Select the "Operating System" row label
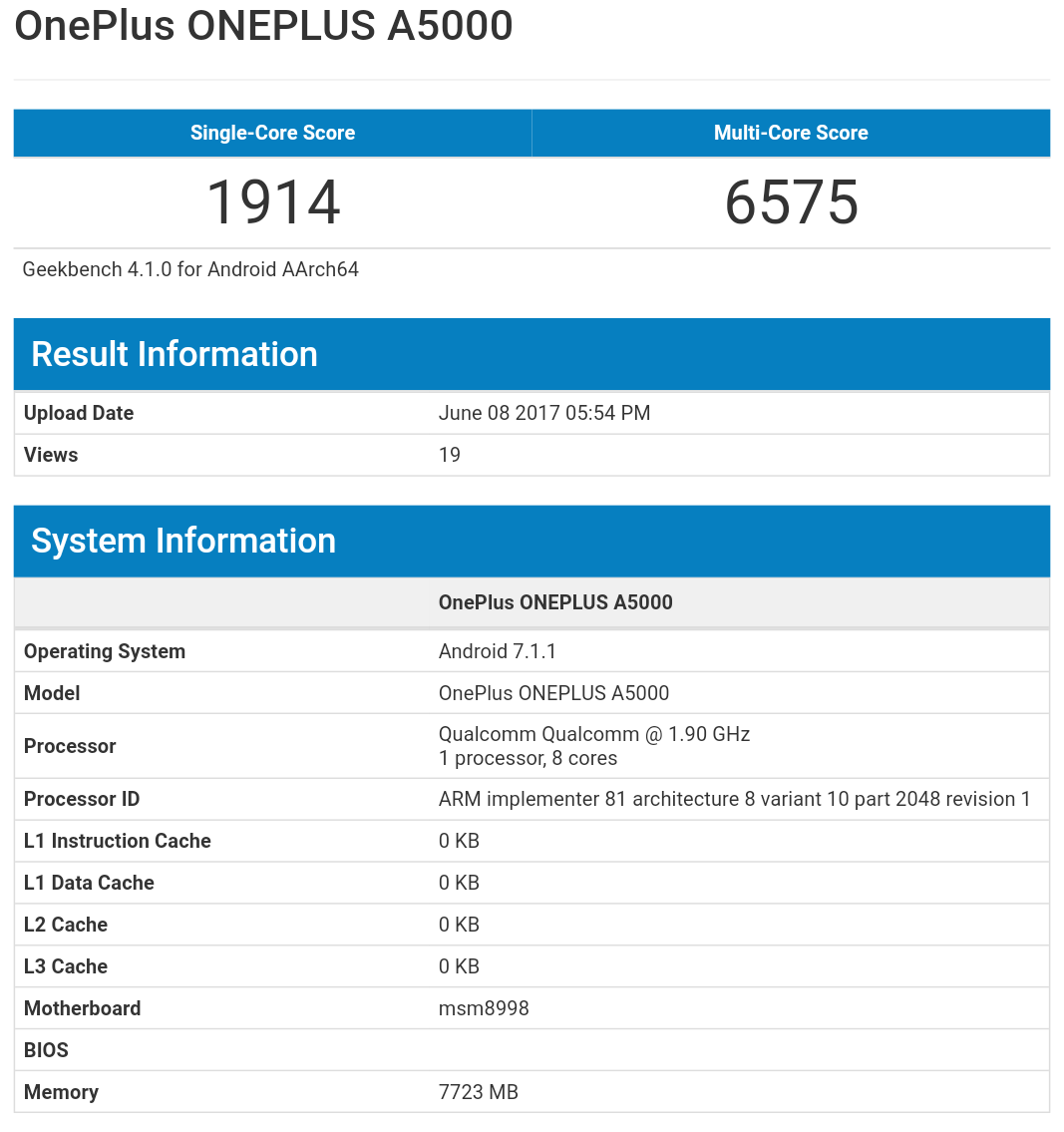1064x1132 pixels. coord(105,651)
